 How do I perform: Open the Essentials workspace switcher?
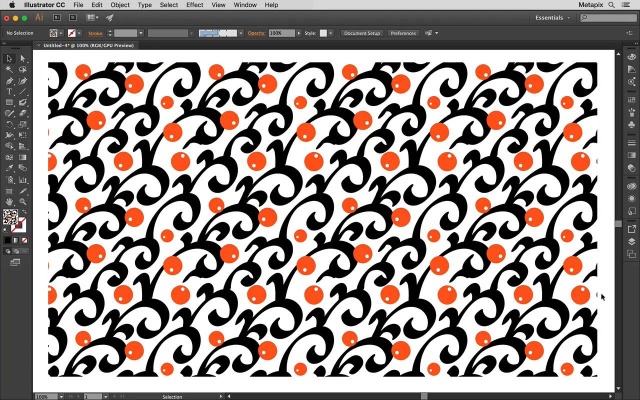[x=553, y=18]
